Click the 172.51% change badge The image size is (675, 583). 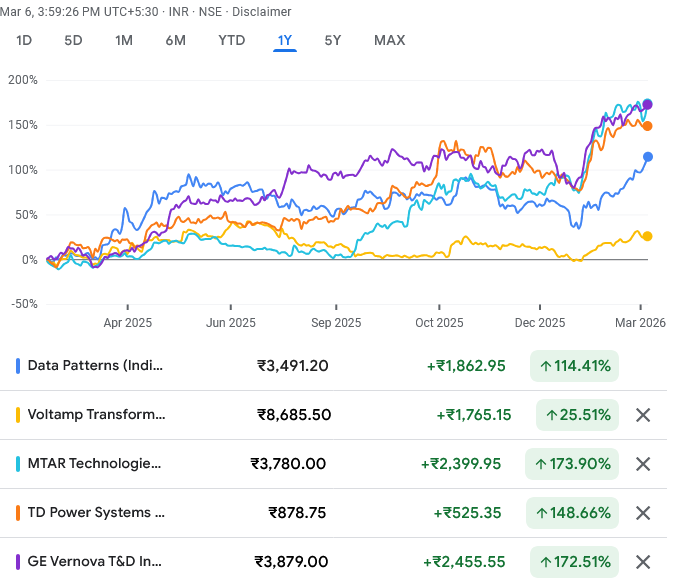coord(574,562)
